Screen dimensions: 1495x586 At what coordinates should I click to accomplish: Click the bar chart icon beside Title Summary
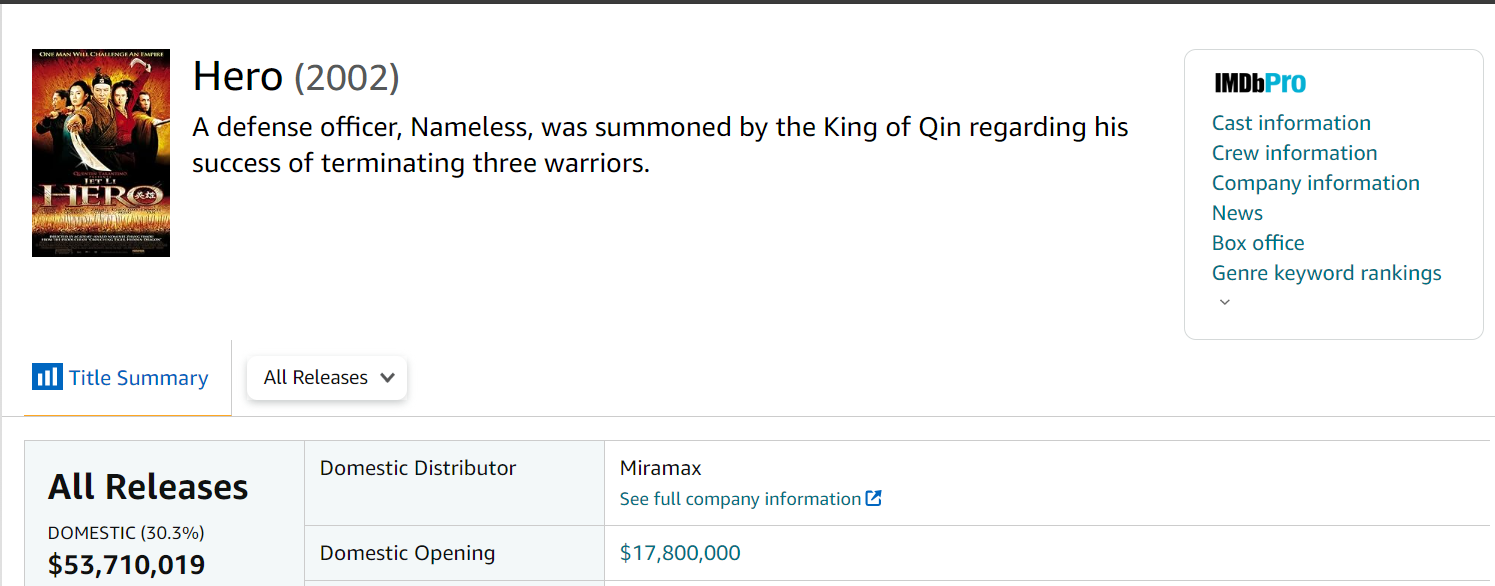[47, 377]
